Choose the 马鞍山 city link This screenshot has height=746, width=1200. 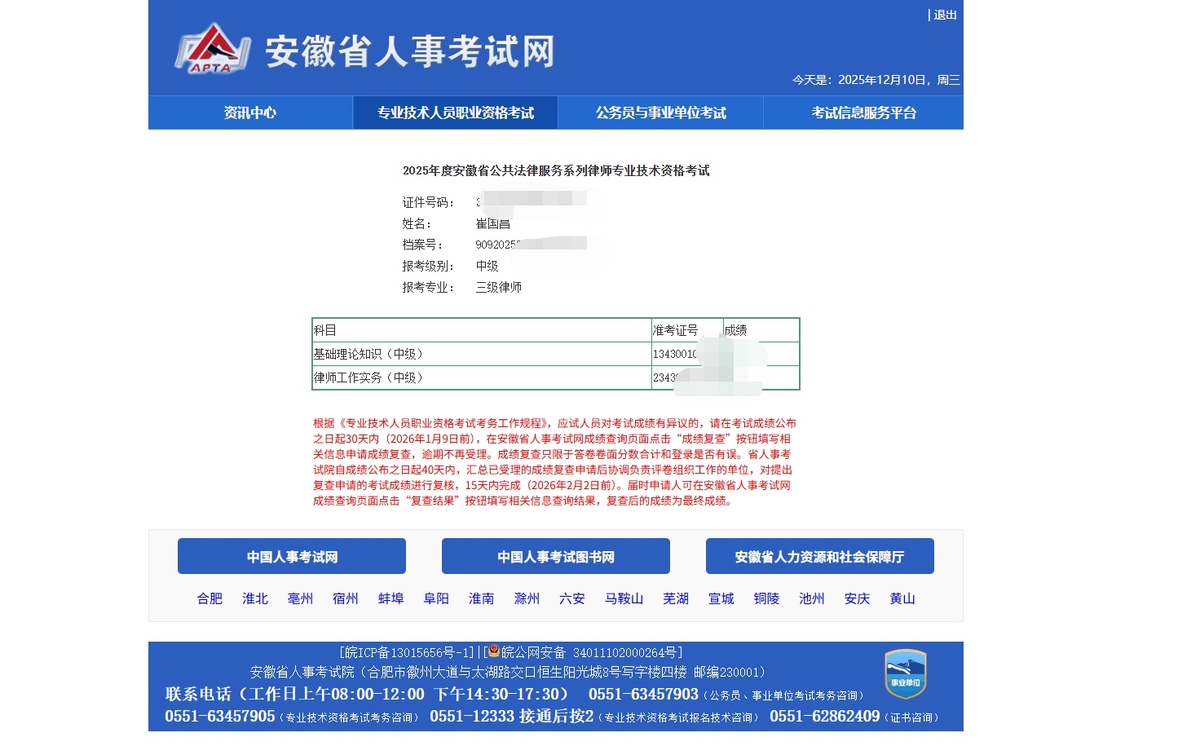[x=624, y=599]
